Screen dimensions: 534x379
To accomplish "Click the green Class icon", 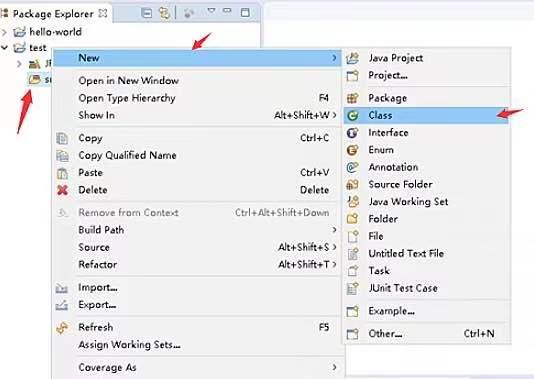I will 352,116.
